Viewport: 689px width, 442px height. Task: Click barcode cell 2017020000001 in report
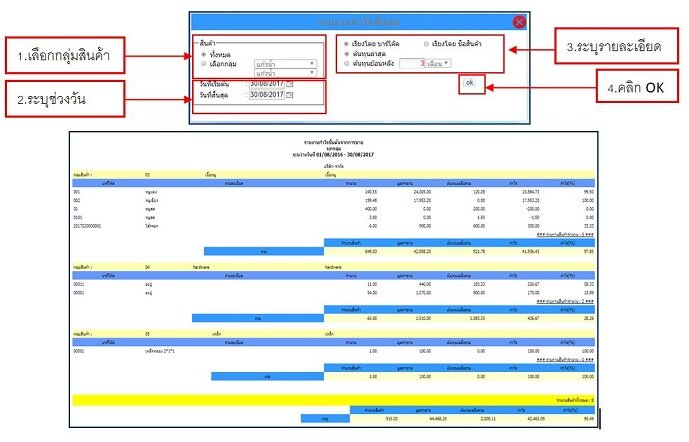(87, 226)
